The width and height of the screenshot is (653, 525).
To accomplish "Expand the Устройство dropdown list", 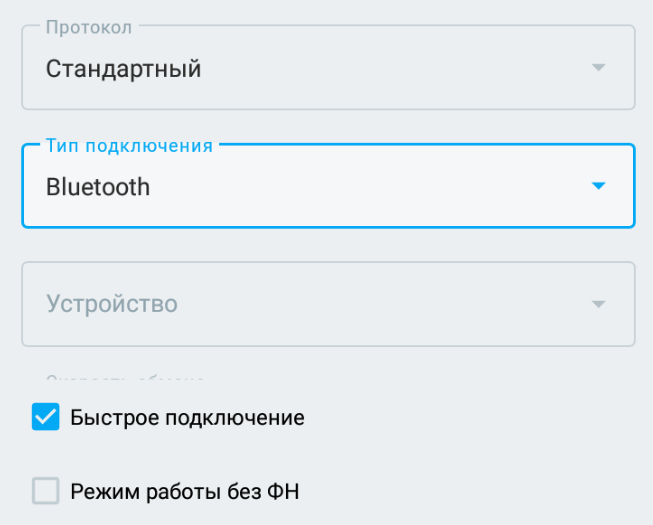I will (x=328, y=304).
